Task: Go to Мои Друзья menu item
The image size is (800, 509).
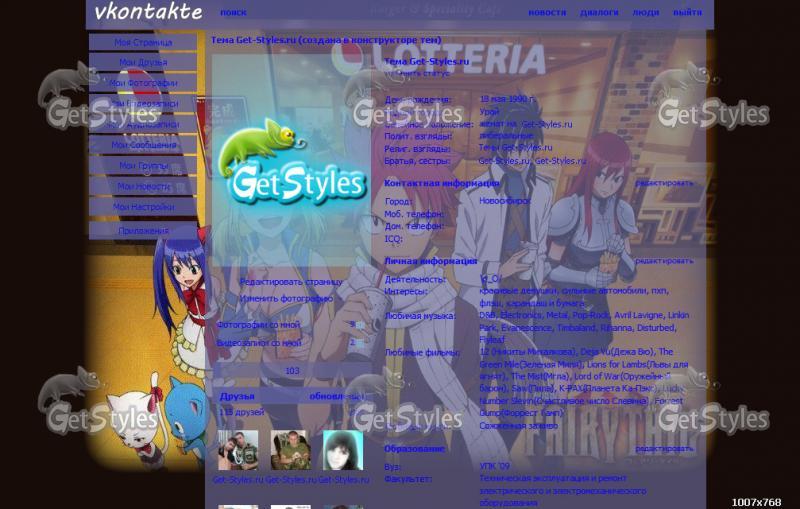Action: 143,63
